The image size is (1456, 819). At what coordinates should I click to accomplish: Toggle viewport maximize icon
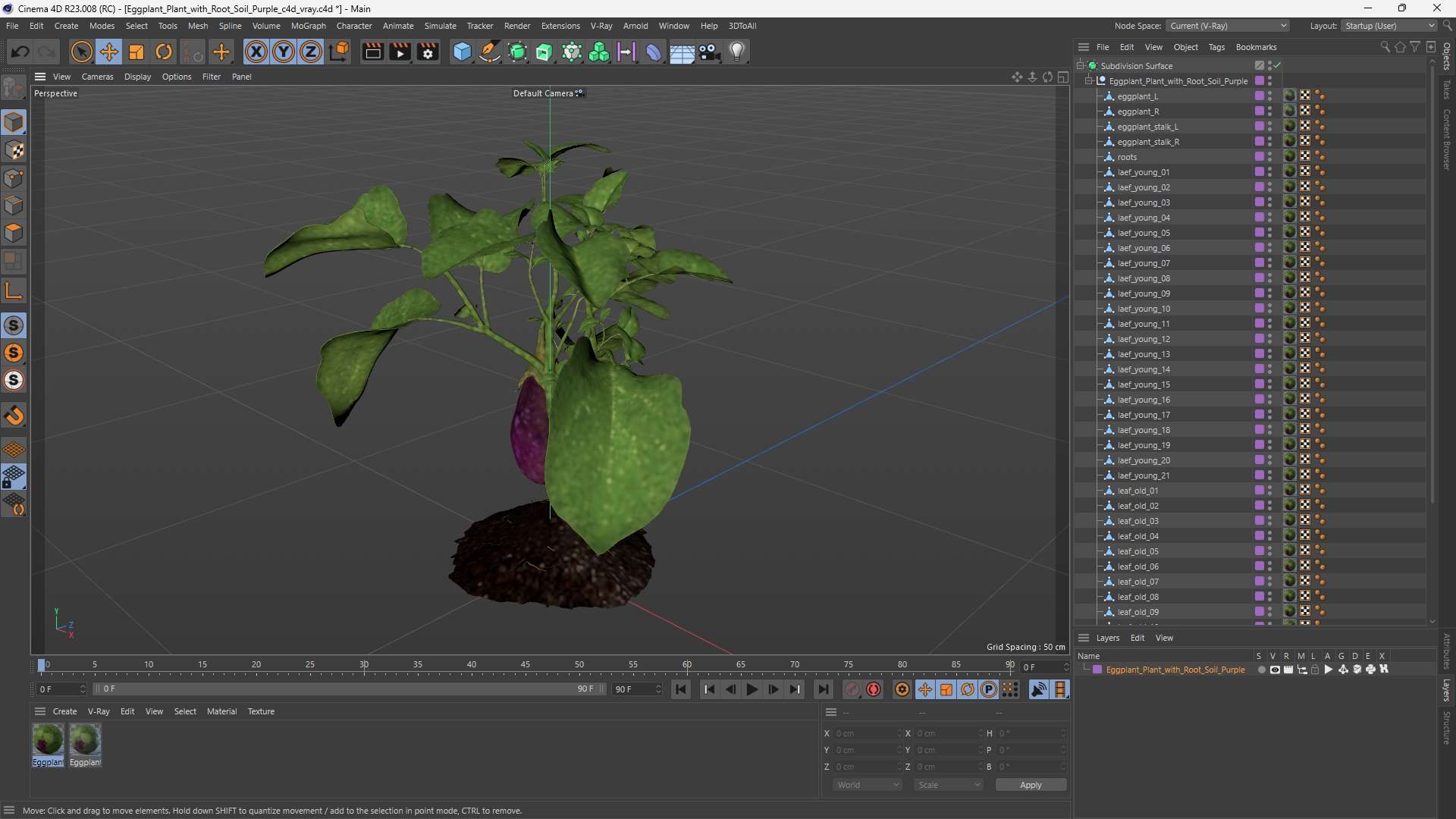(1063, 77)
